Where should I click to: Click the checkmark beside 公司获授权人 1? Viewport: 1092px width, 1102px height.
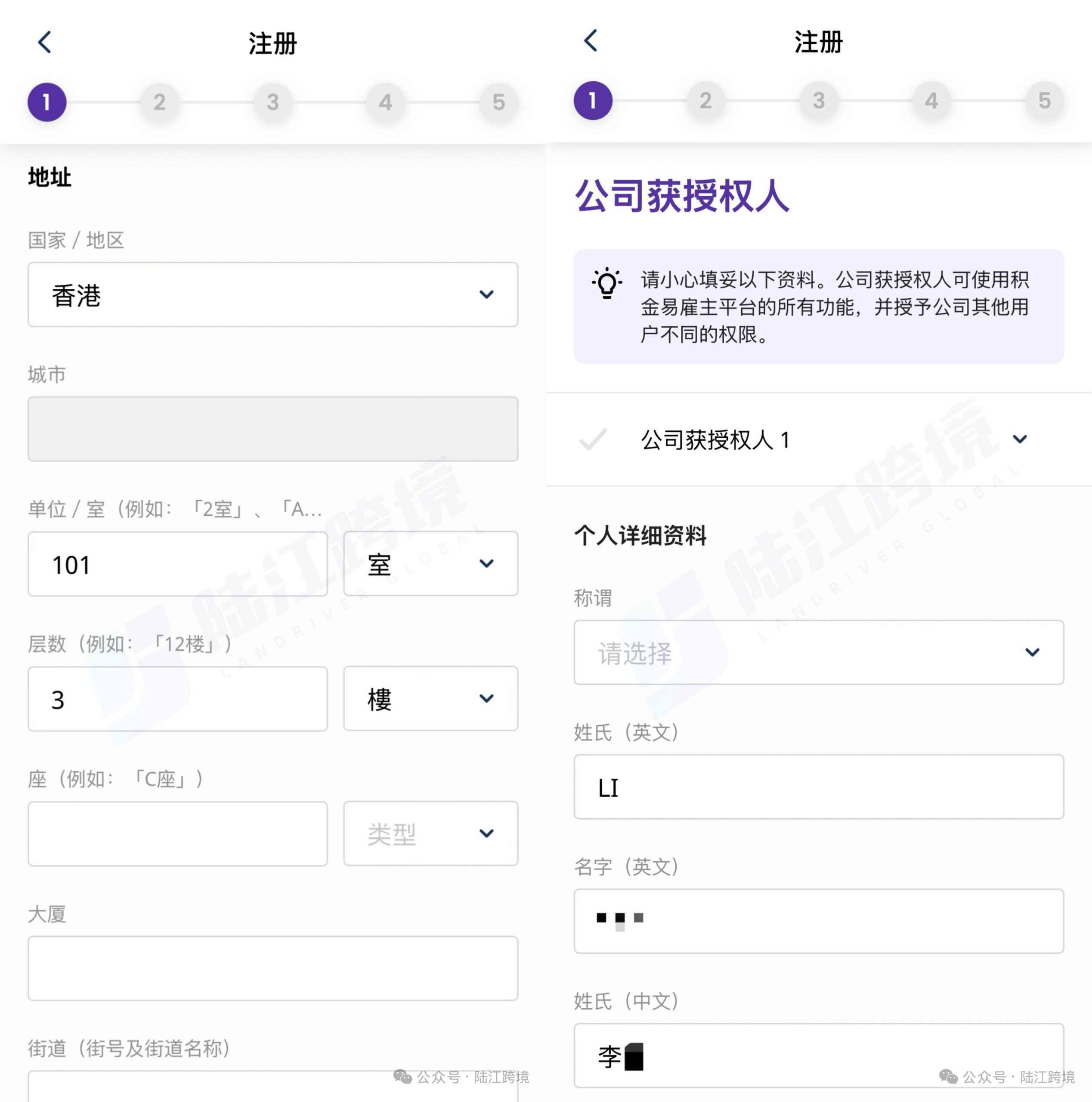coord(592,439)
